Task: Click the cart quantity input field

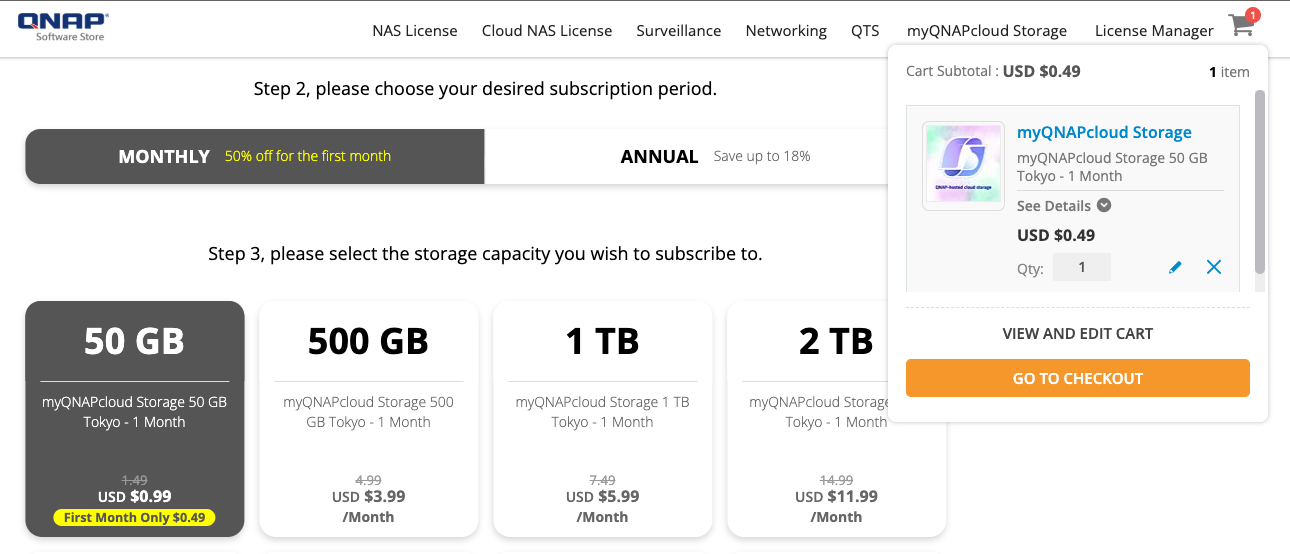Action: pos(1081,268)
